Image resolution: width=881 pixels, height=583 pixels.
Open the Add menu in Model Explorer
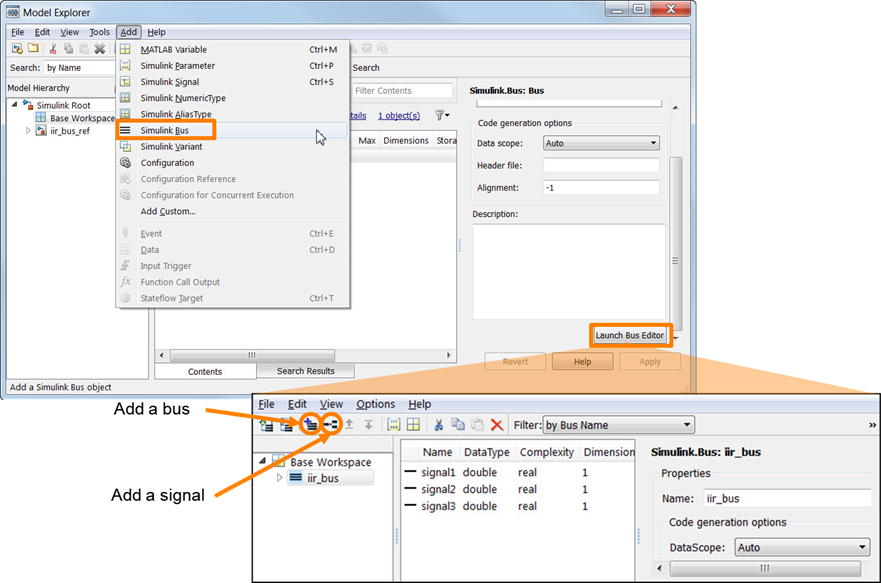pos(129,32)
